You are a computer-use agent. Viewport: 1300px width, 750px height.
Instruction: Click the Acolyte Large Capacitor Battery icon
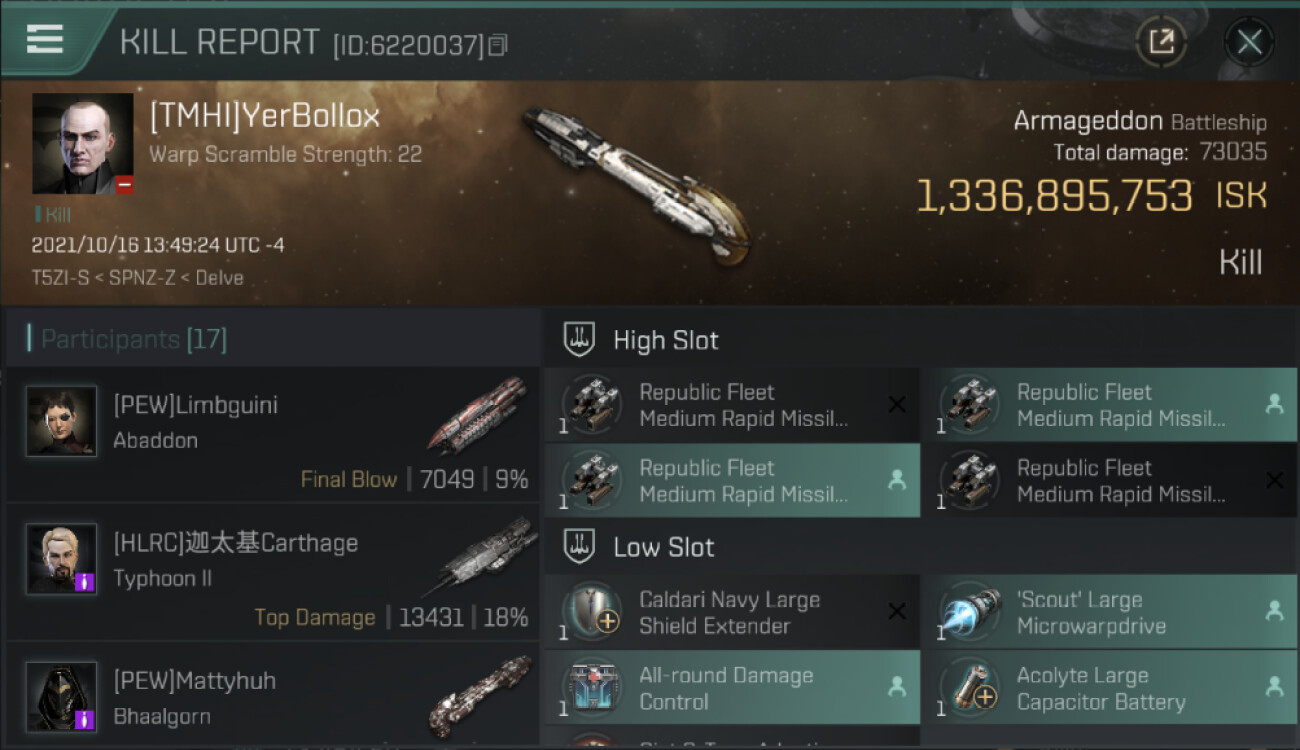click(x=971, y=688)
